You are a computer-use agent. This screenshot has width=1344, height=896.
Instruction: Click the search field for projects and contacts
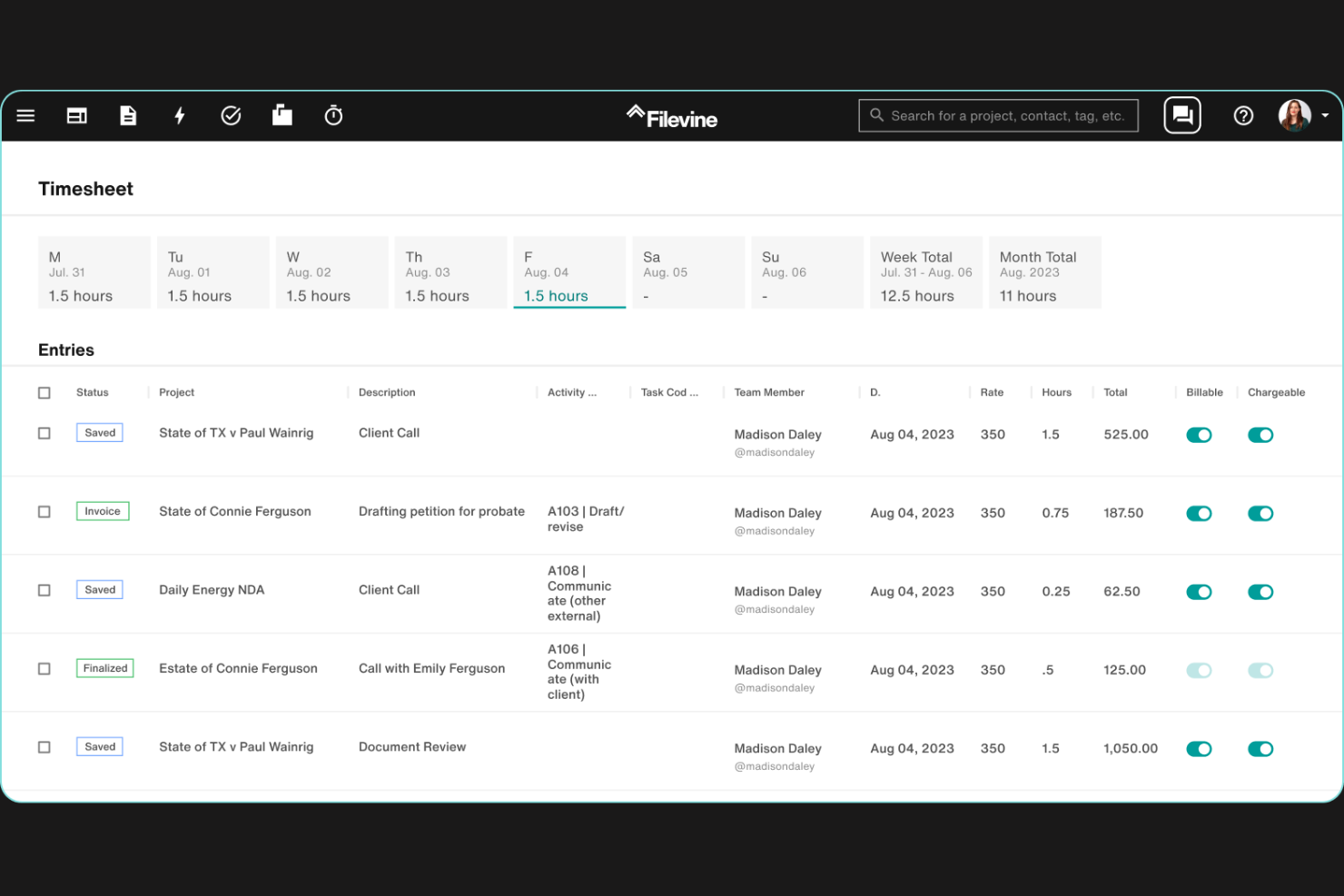[998, 115]
